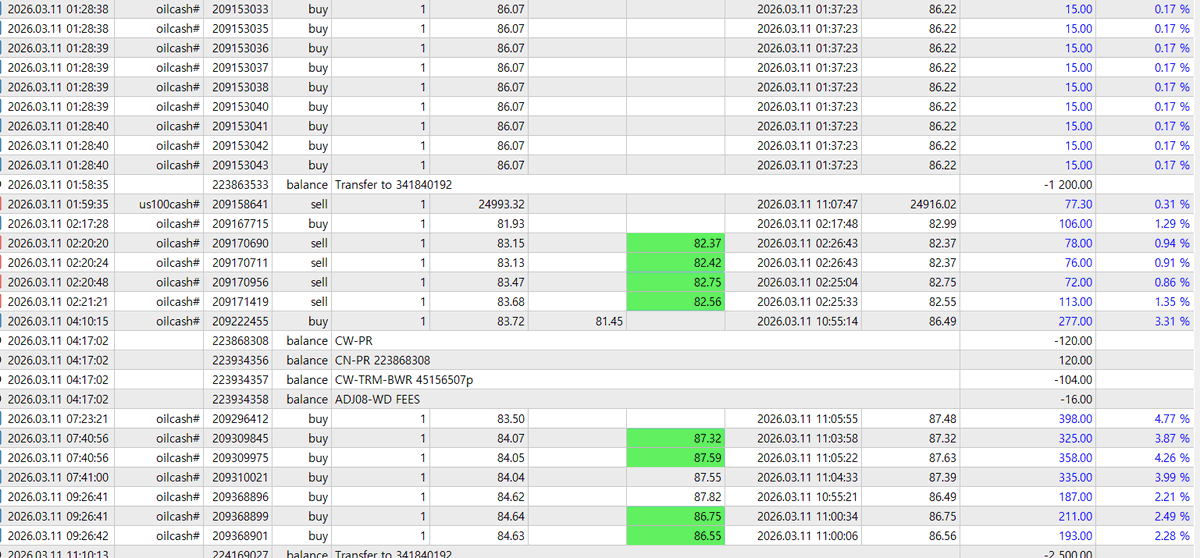The image size is (1200, 558).
Task: Select profit value 106.00
Action: tap(1075, 224)
